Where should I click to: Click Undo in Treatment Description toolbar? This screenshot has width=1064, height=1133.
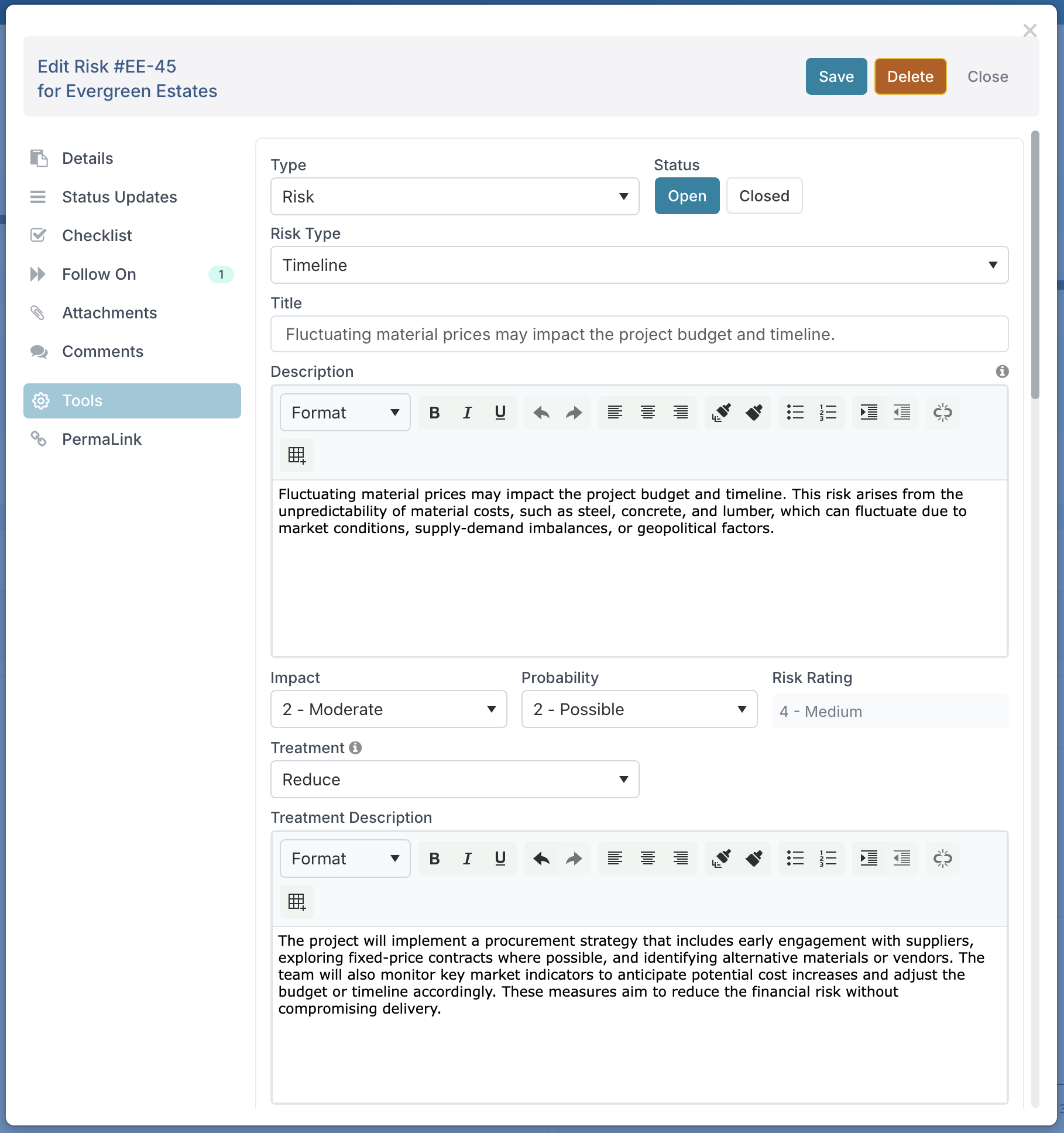pyautogui.click(x=541, y=859)
